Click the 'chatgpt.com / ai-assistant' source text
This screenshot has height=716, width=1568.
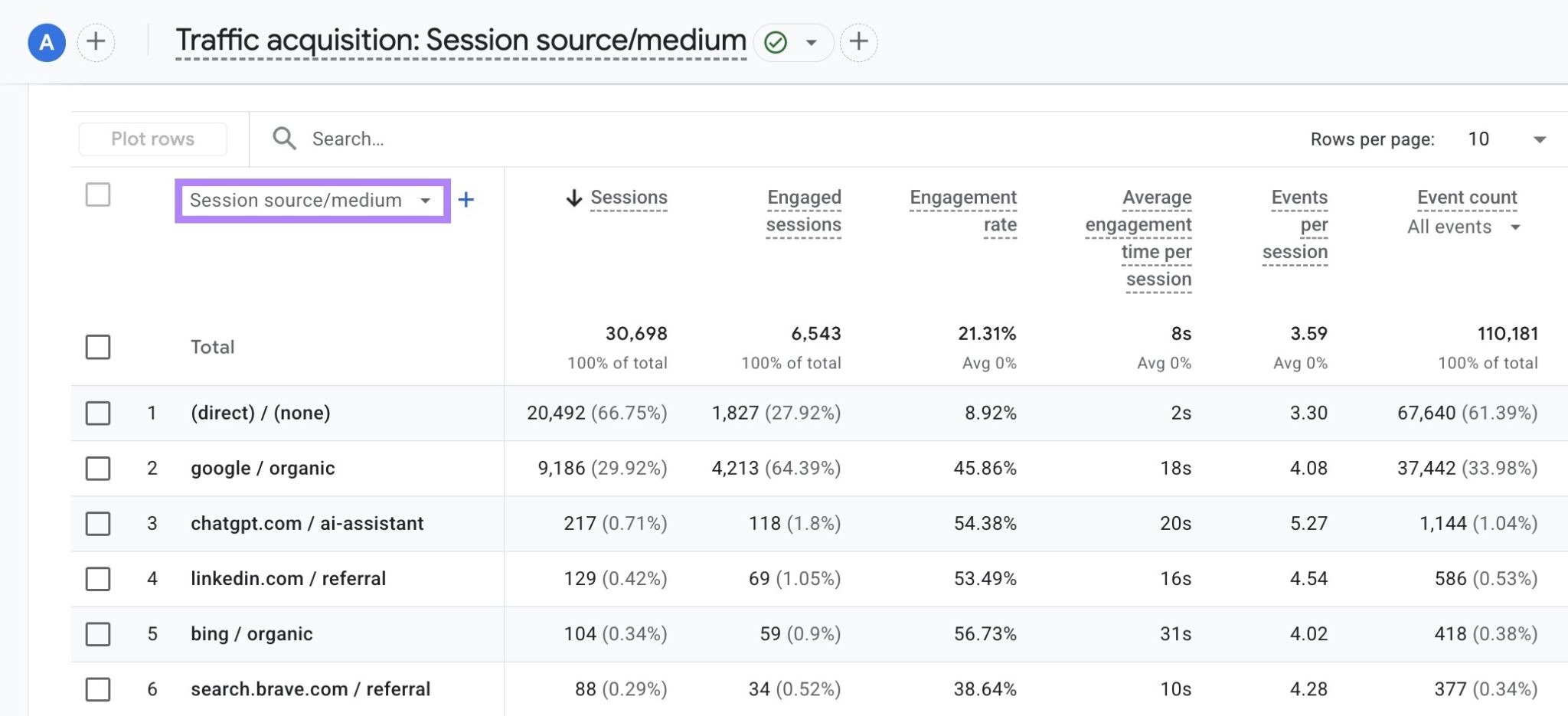307,523
